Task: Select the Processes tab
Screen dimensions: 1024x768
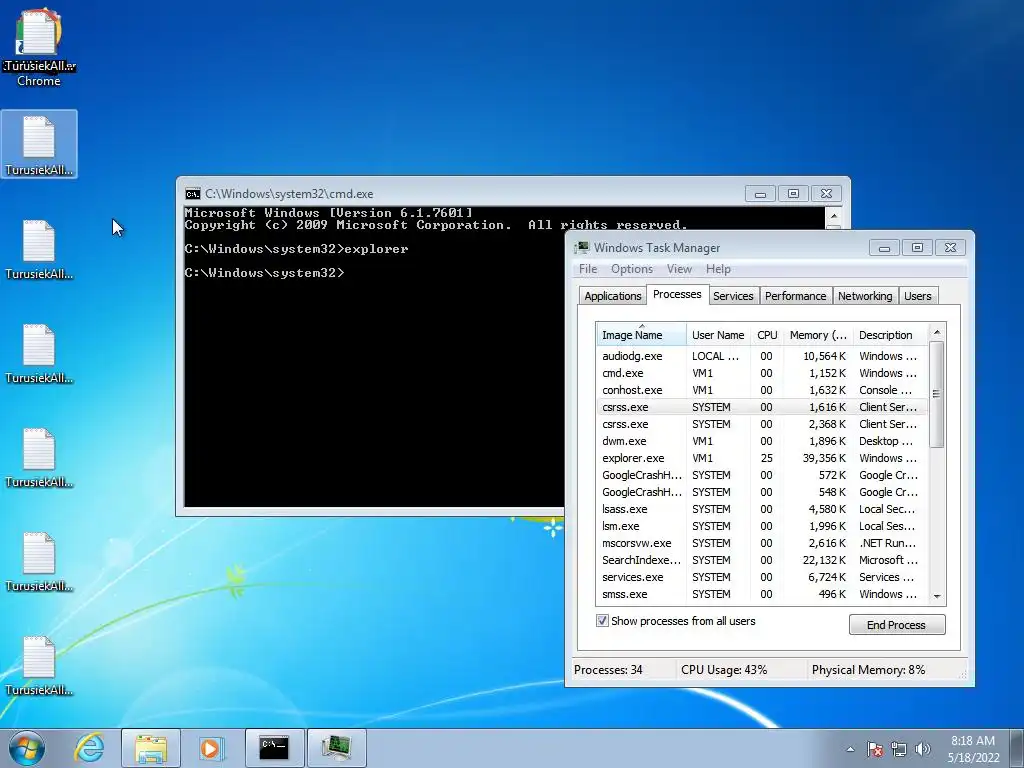Action: (677, 295)
